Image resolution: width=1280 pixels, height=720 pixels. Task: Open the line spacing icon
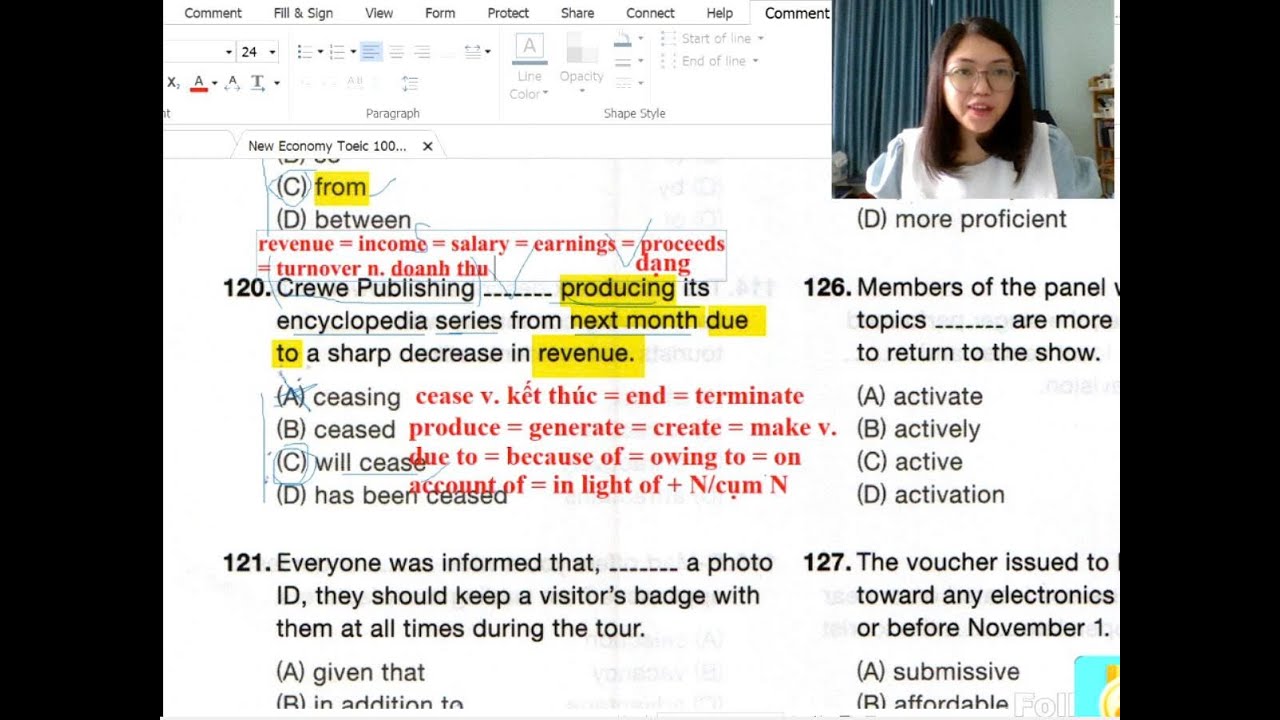pos(410,83)
